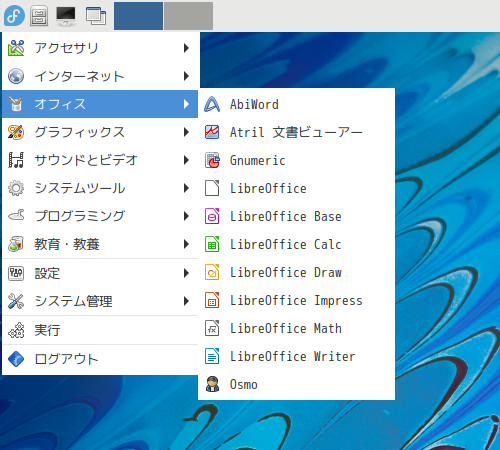500x450 pixels.
Task: Click the LibreOffice Calc green icon
Action: pos(212,244)
